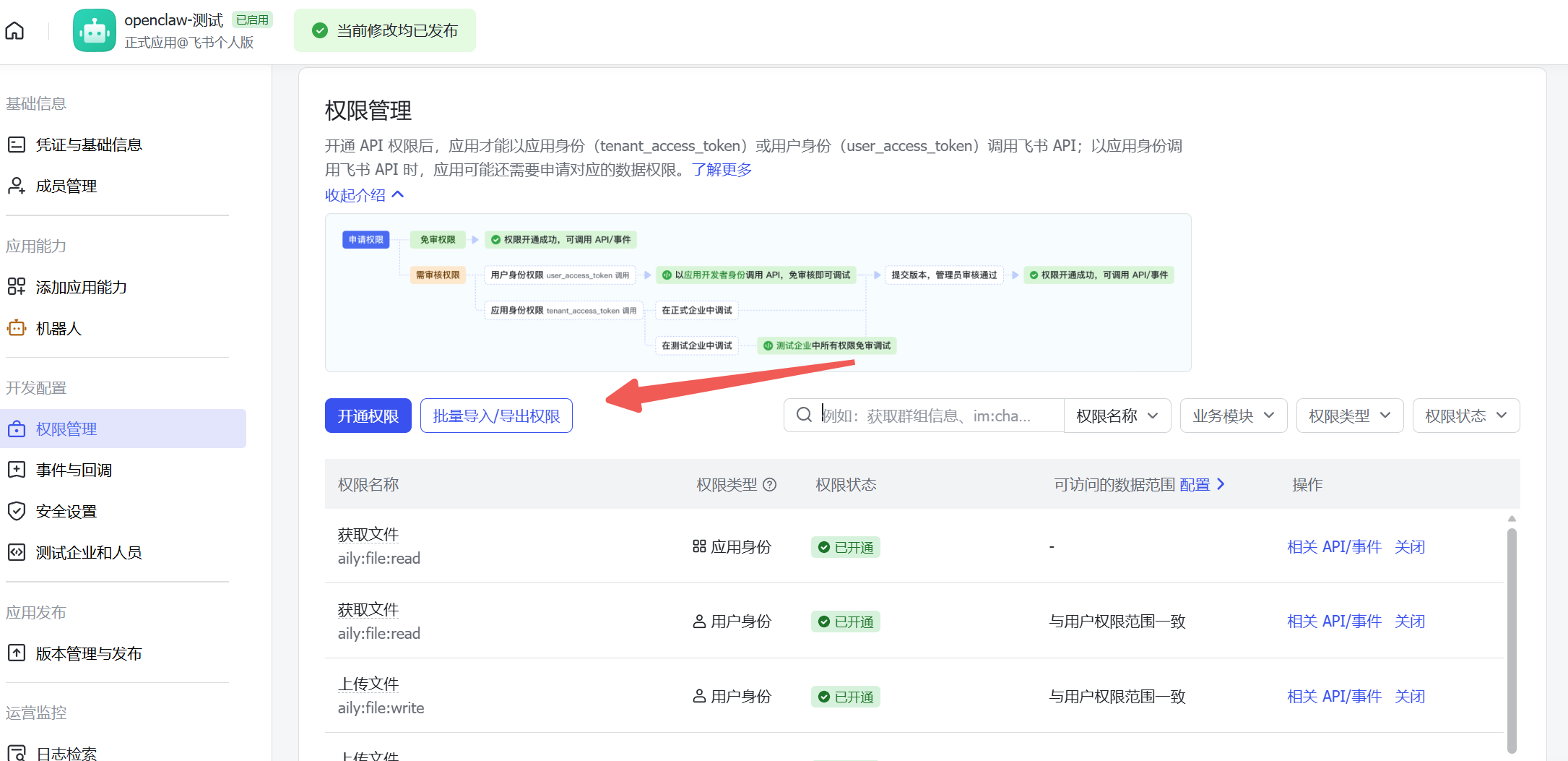The height and width of the screenshot is (761, 1568).
Task: Open the 权限名称 dropdown
Action: click(x=1117, y=416)
